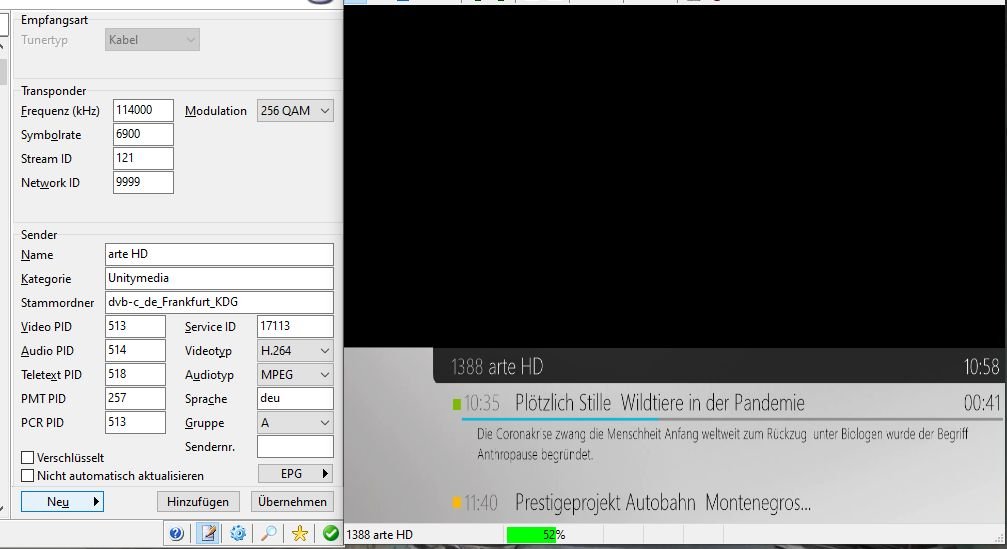The image size is (1007, 549).
Task: Expand the EPG arrow button
Action: pos(295,473)
